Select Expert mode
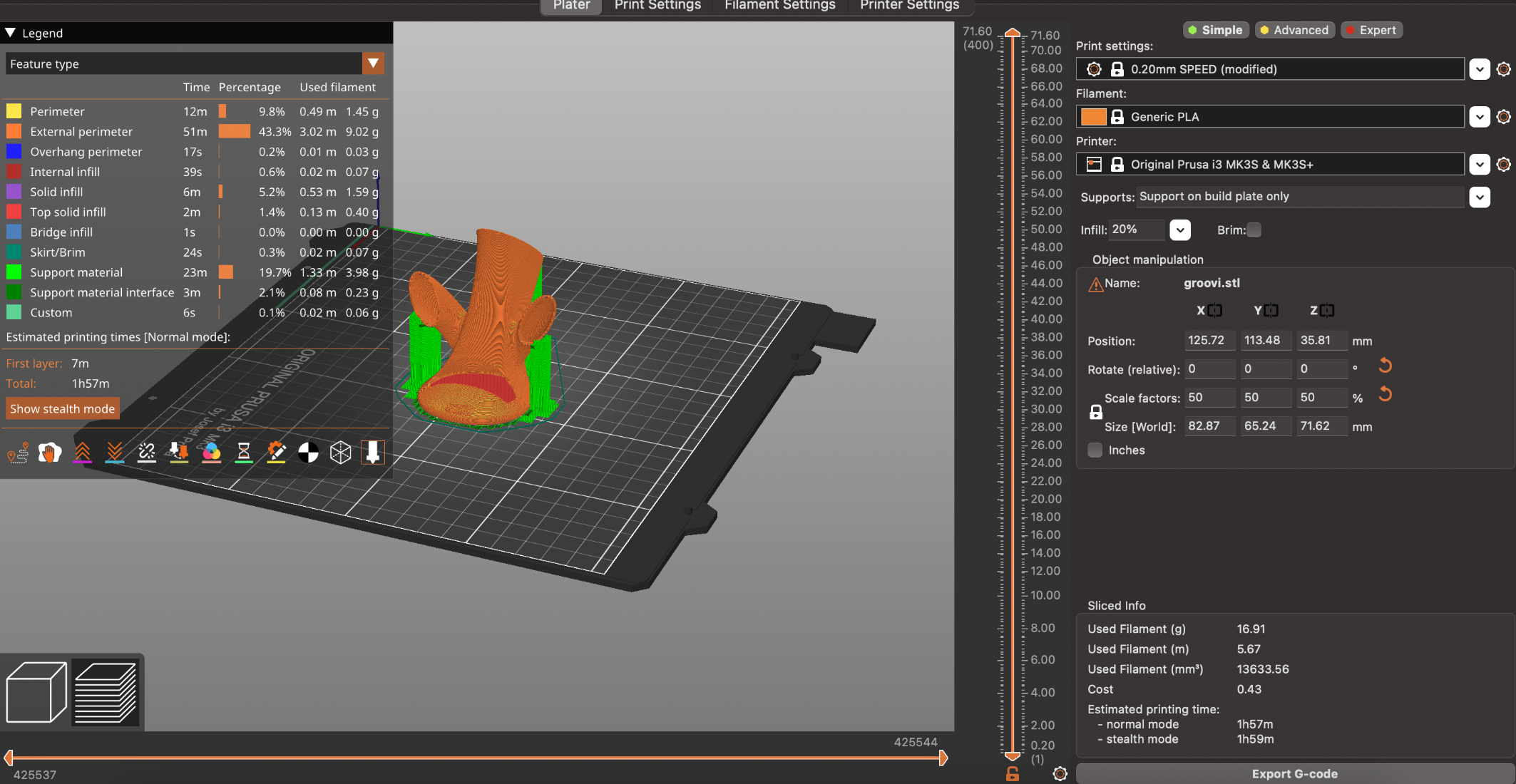Viewport: 1516px width, 784px height. (1371, 30)
